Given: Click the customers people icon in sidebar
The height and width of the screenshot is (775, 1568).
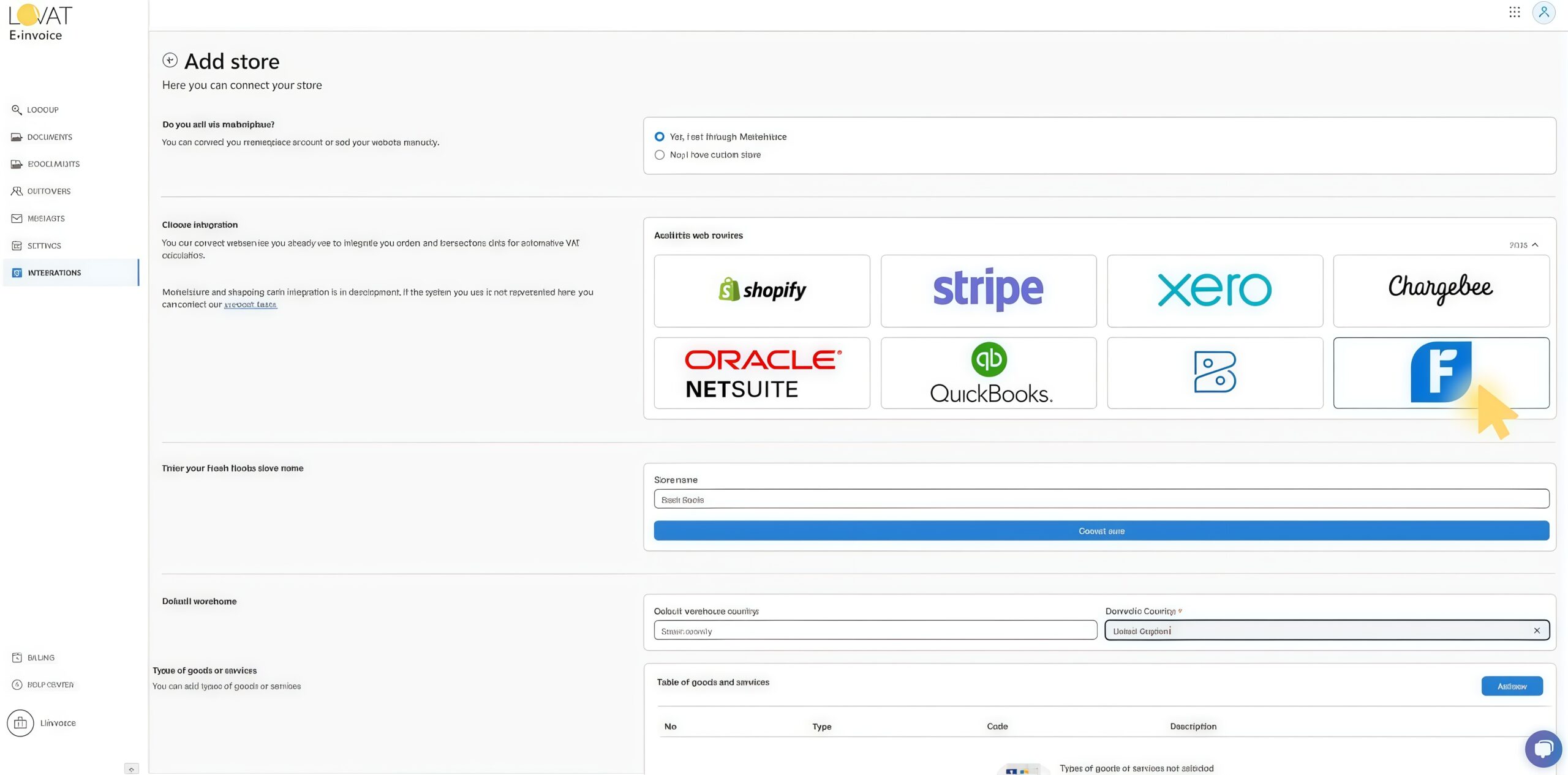Looking at the screenshot, I should [17, 191].
